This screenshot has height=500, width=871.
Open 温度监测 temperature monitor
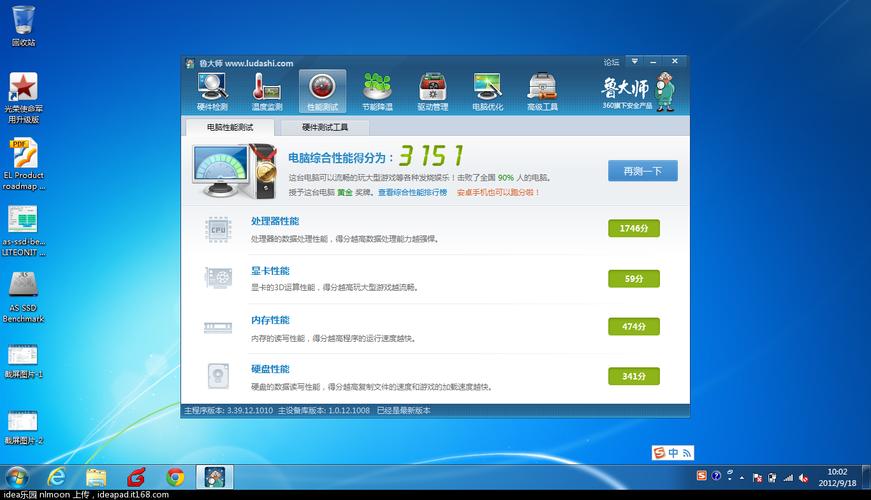tap(267, 92)
